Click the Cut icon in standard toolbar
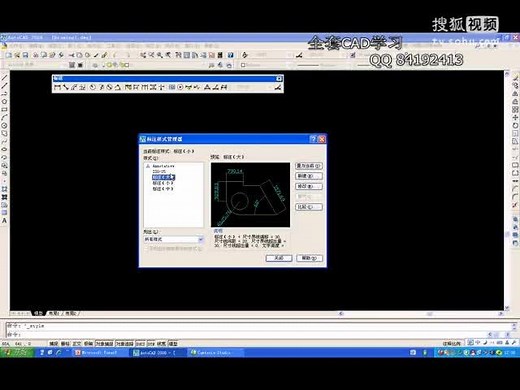520x390 pixels. [71, 55]
